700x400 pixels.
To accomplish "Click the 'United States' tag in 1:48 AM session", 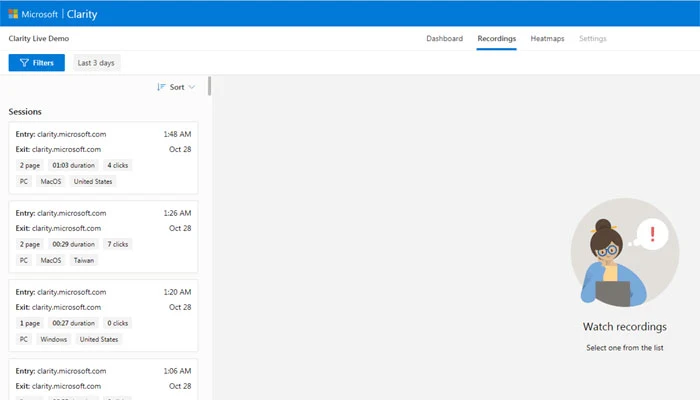I will tap(93, 181).
